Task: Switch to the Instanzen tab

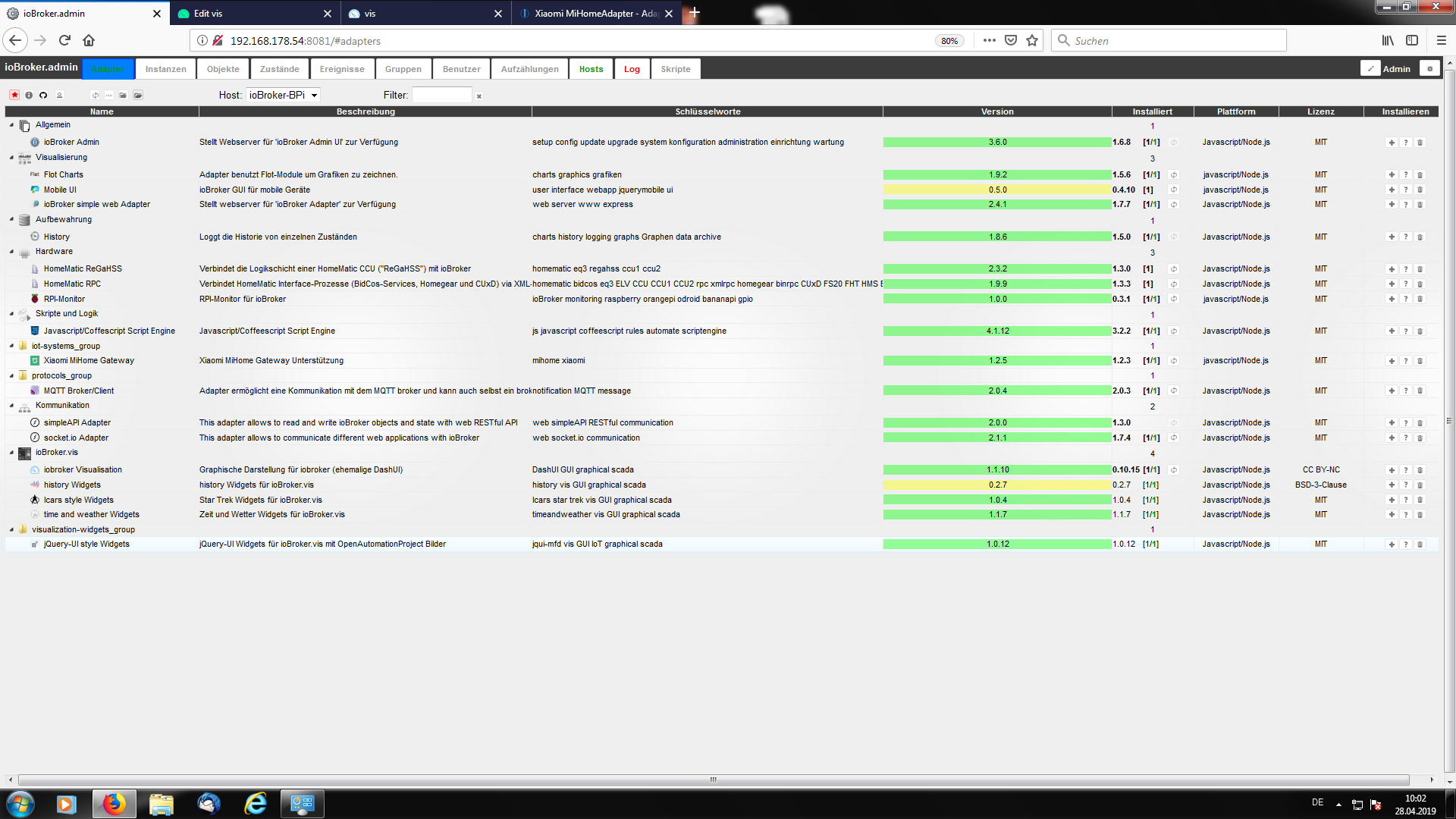Action: [x=165, y=69]
